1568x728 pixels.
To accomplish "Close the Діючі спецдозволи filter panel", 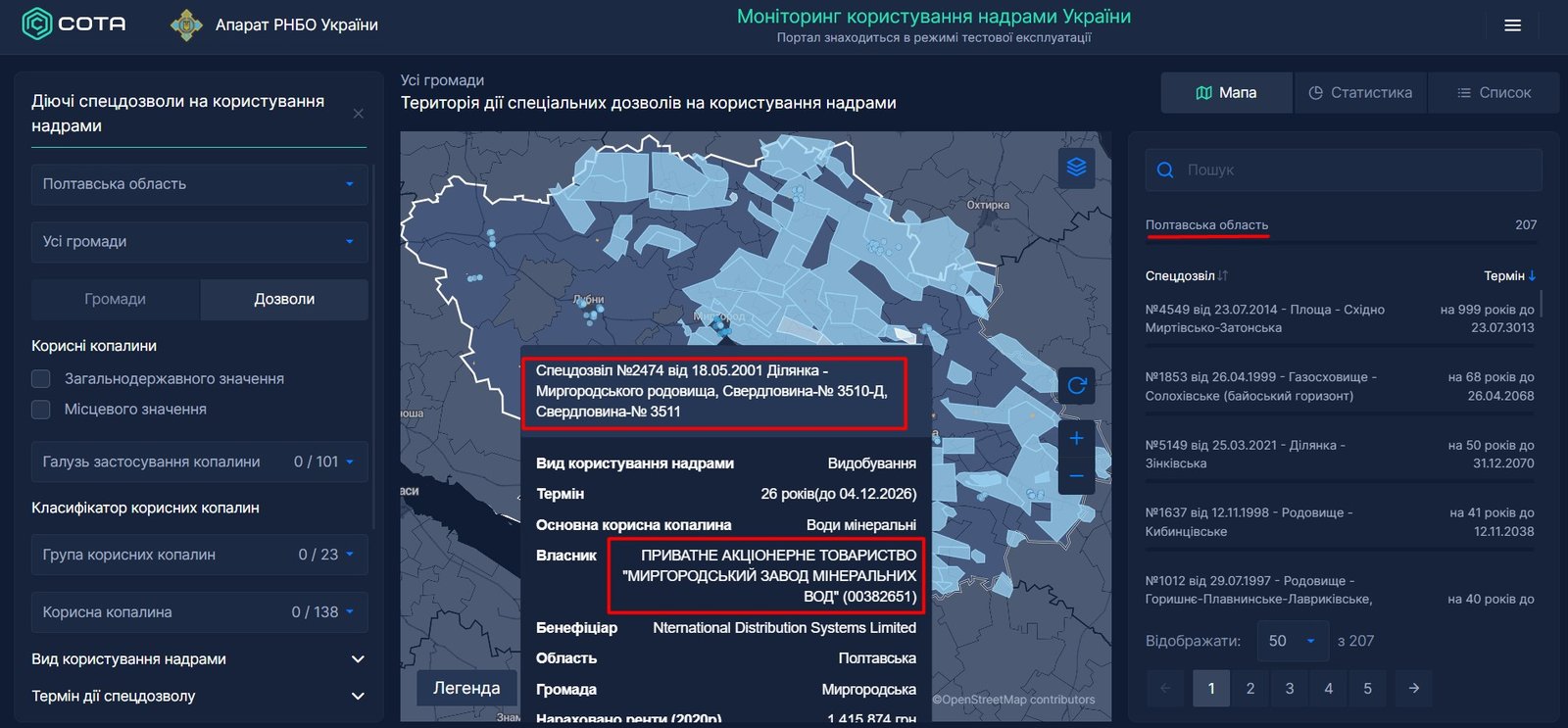I will (x=359, y=114).
